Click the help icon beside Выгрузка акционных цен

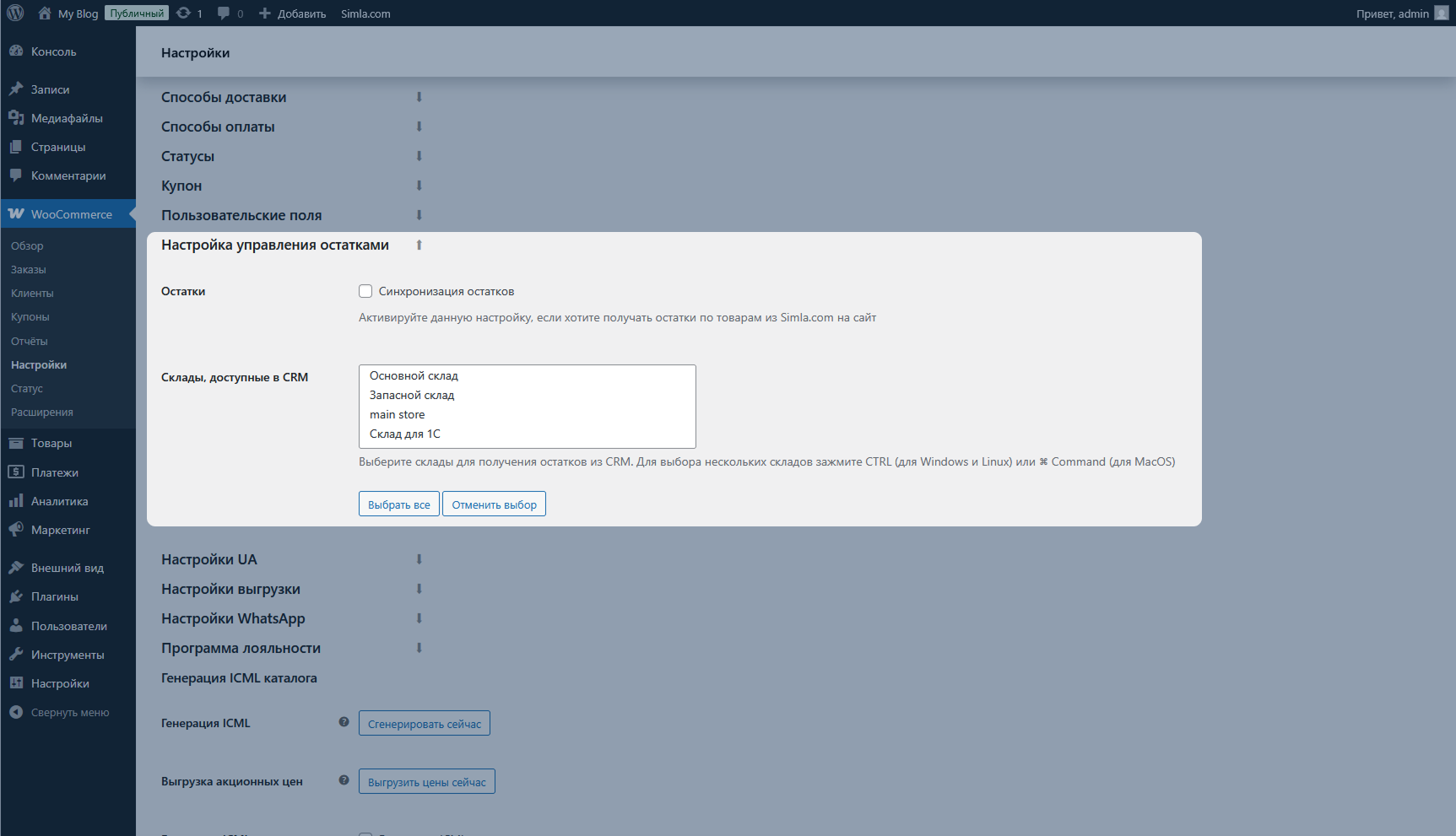click(x=344, y=780)
